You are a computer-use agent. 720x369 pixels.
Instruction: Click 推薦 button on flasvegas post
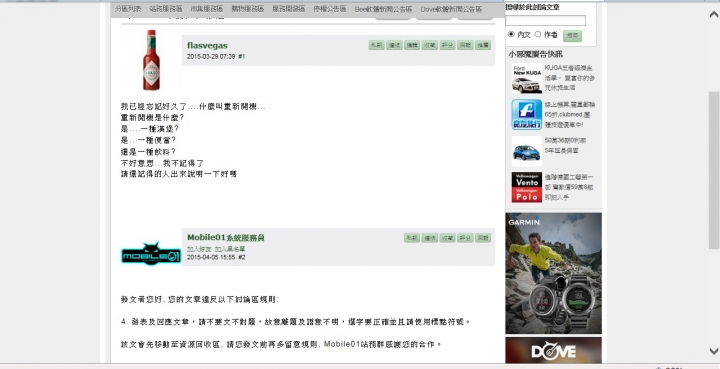click(x=483, y=45)
